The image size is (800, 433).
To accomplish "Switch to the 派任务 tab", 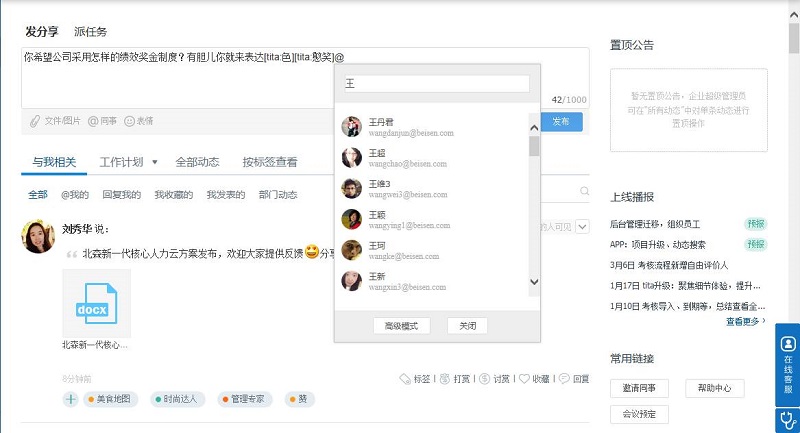I will click(x=90, y=32).
